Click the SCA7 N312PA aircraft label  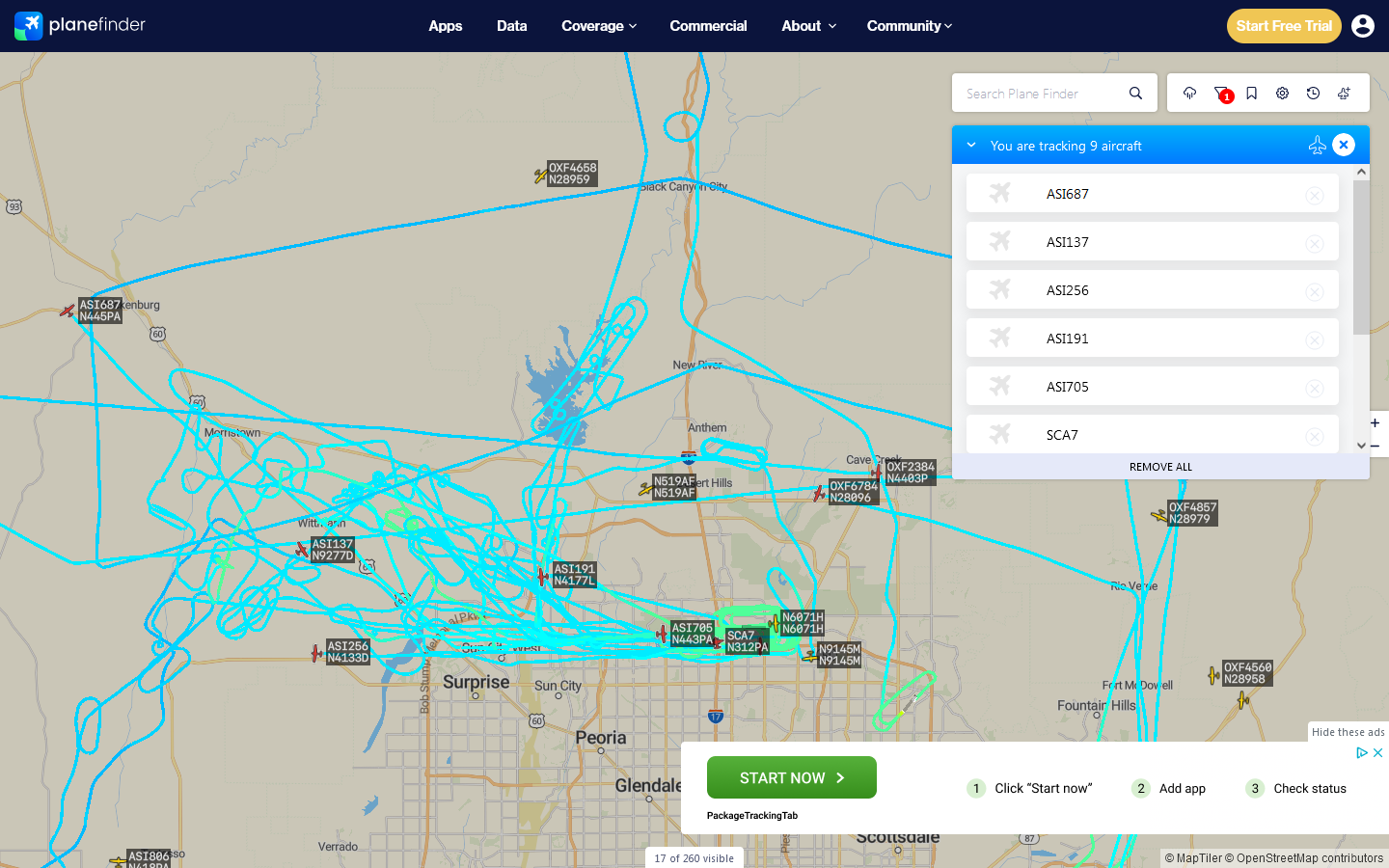click(x=748, y=641)
